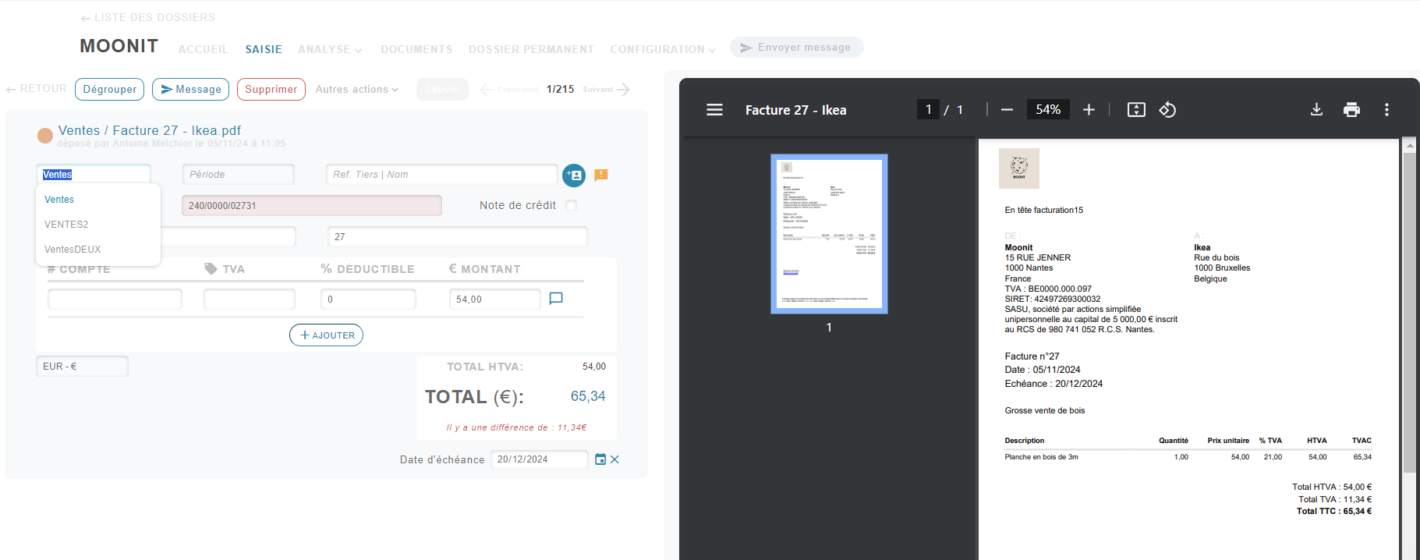Toggle the Note de crédit checkbox
The height and width of the screenshot is (560, 1420).
(x=571, y=206)
